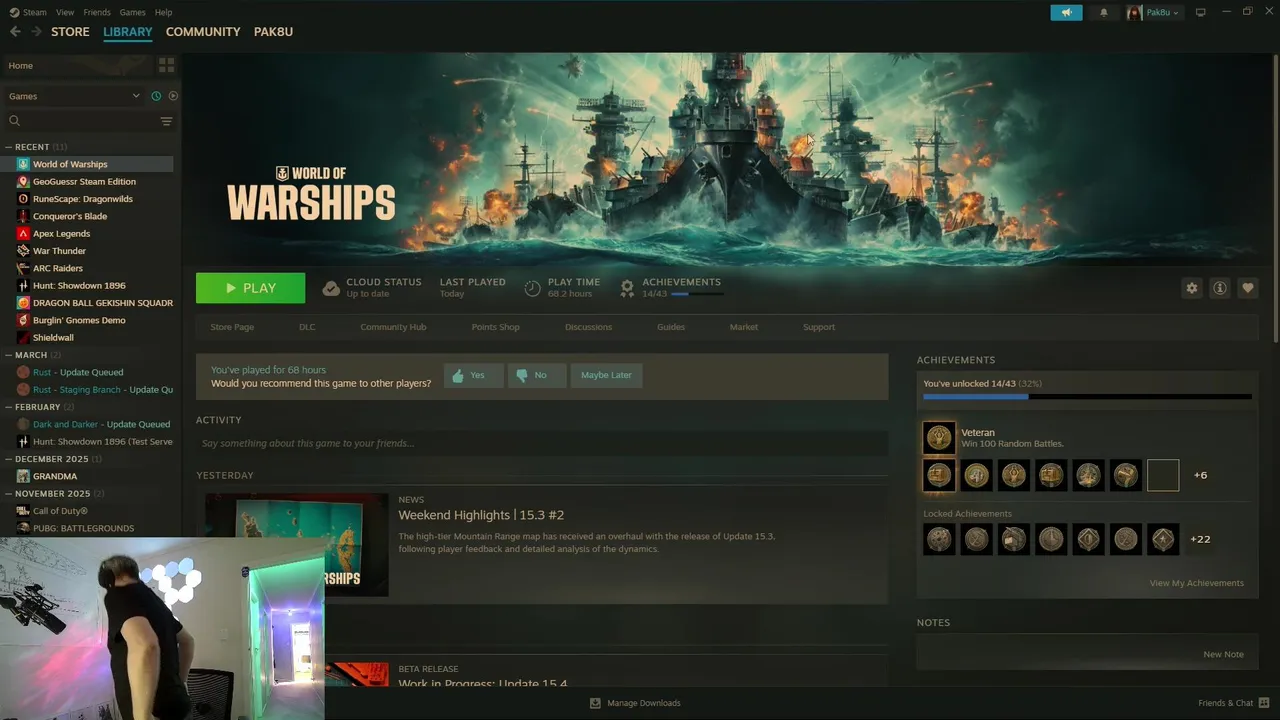1280x720 pixels.
Task: Click the Weekend Highlights news thumbnail
Action: [297, 545]
